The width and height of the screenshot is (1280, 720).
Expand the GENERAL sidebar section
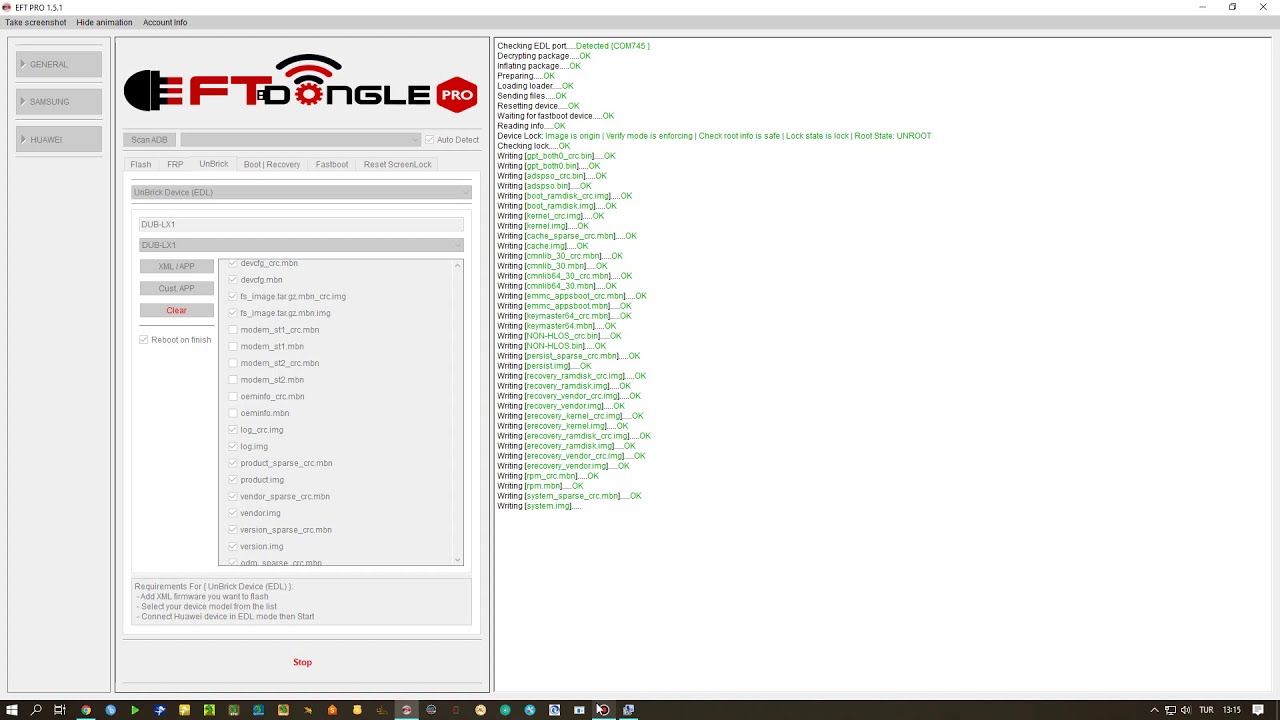59,64
